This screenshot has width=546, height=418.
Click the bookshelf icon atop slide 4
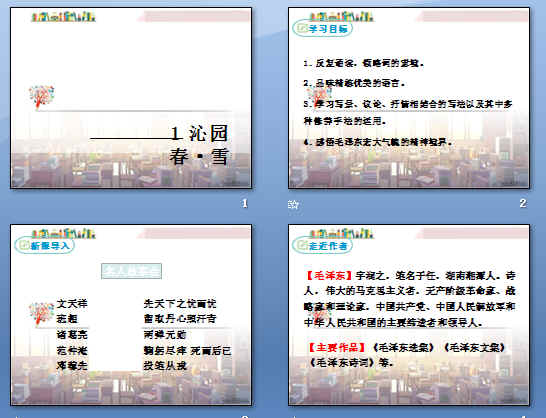(341, 233)
